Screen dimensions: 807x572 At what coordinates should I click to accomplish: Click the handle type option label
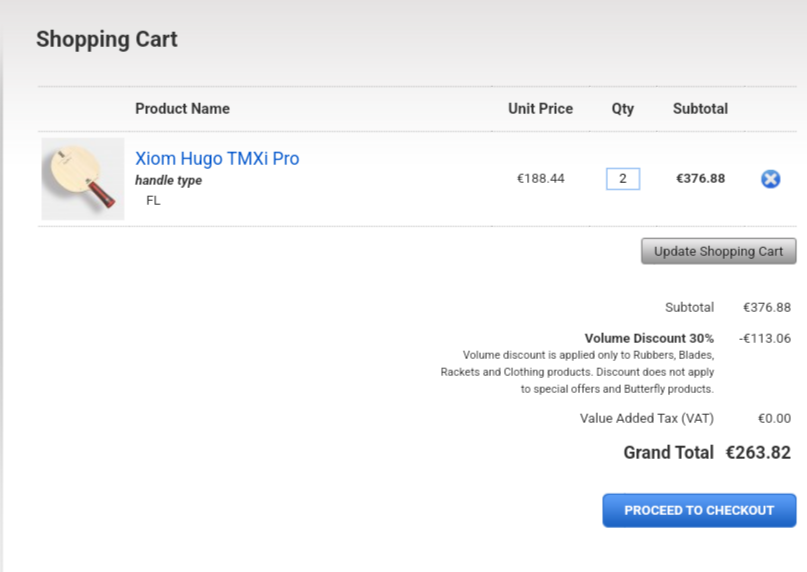point(168,181)
